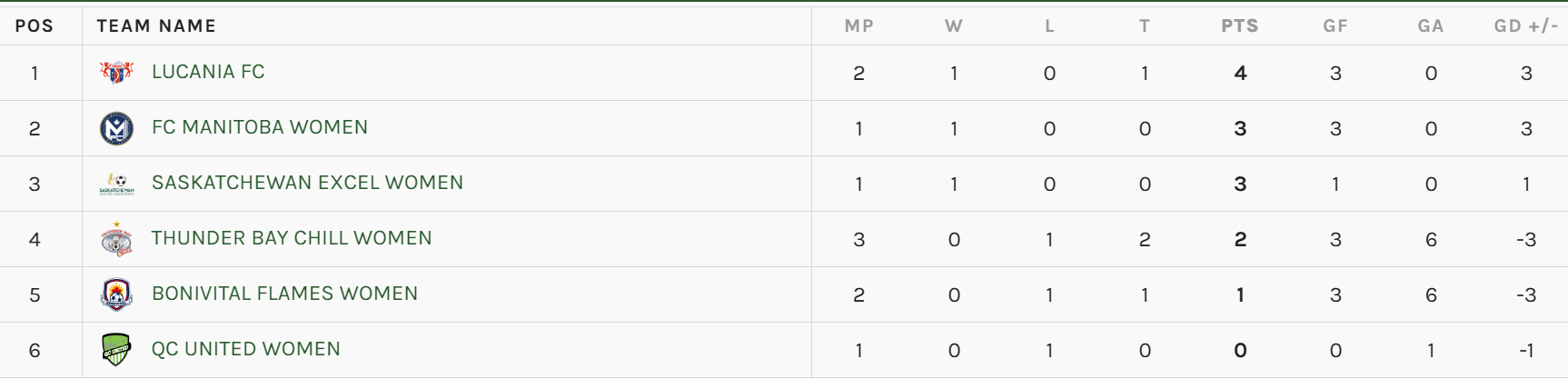Click the TEAM NAME column header

coord(156,26)
